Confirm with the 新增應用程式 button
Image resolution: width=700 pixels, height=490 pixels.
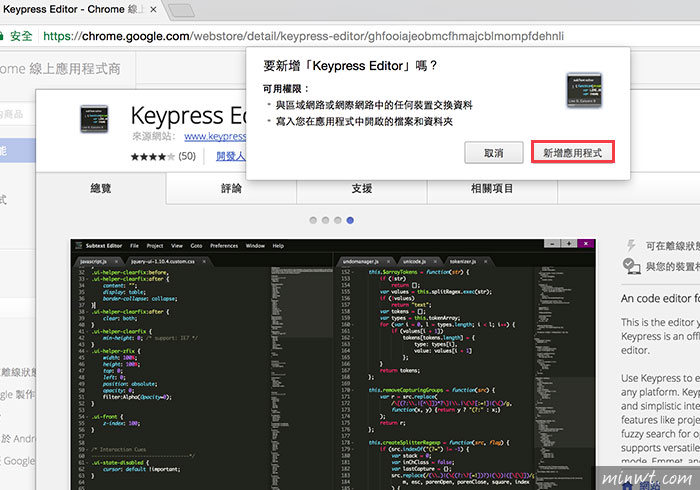tap(573, 153)
